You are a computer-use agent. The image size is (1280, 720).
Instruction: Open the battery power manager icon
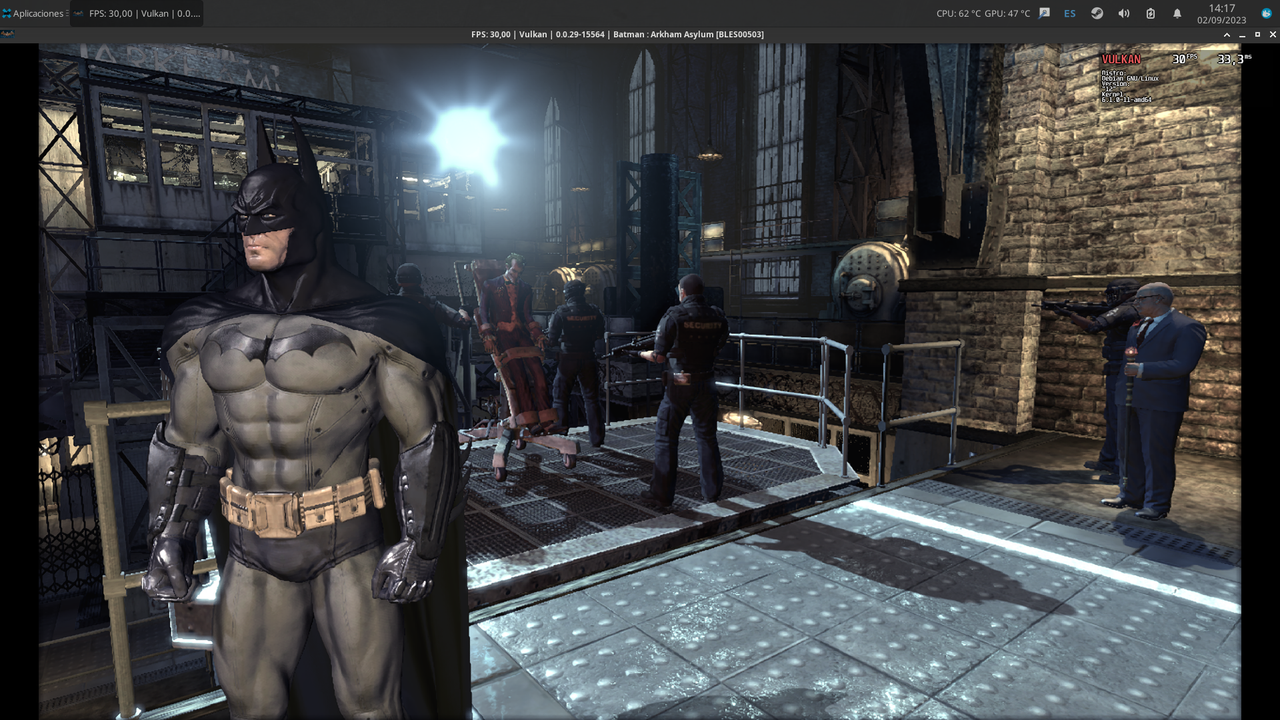(x=1150, y=13)
